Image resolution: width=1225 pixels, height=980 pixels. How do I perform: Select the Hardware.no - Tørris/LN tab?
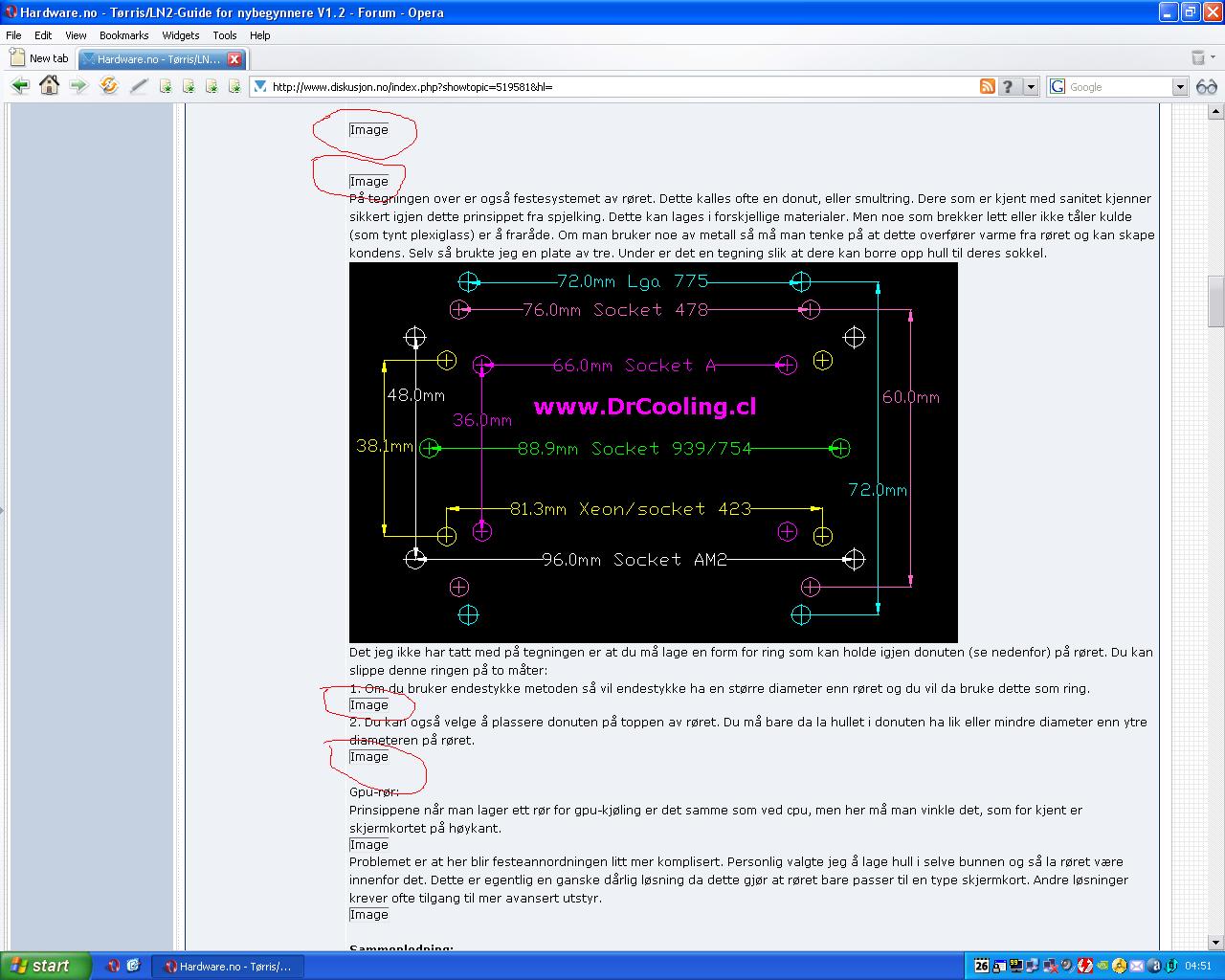pos(153,58)
